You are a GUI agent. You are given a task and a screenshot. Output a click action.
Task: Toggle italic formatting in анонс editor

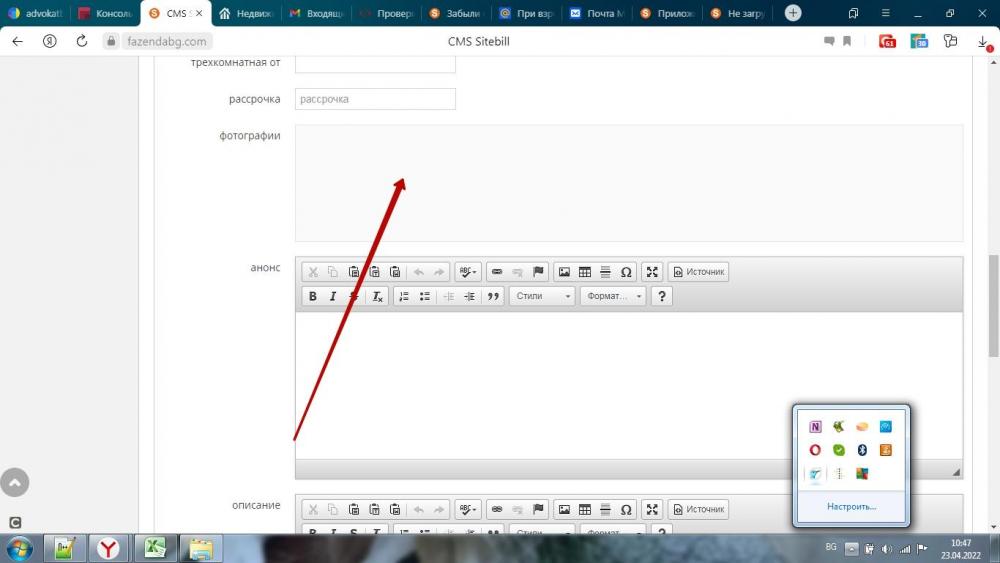(x=333, y=296)
